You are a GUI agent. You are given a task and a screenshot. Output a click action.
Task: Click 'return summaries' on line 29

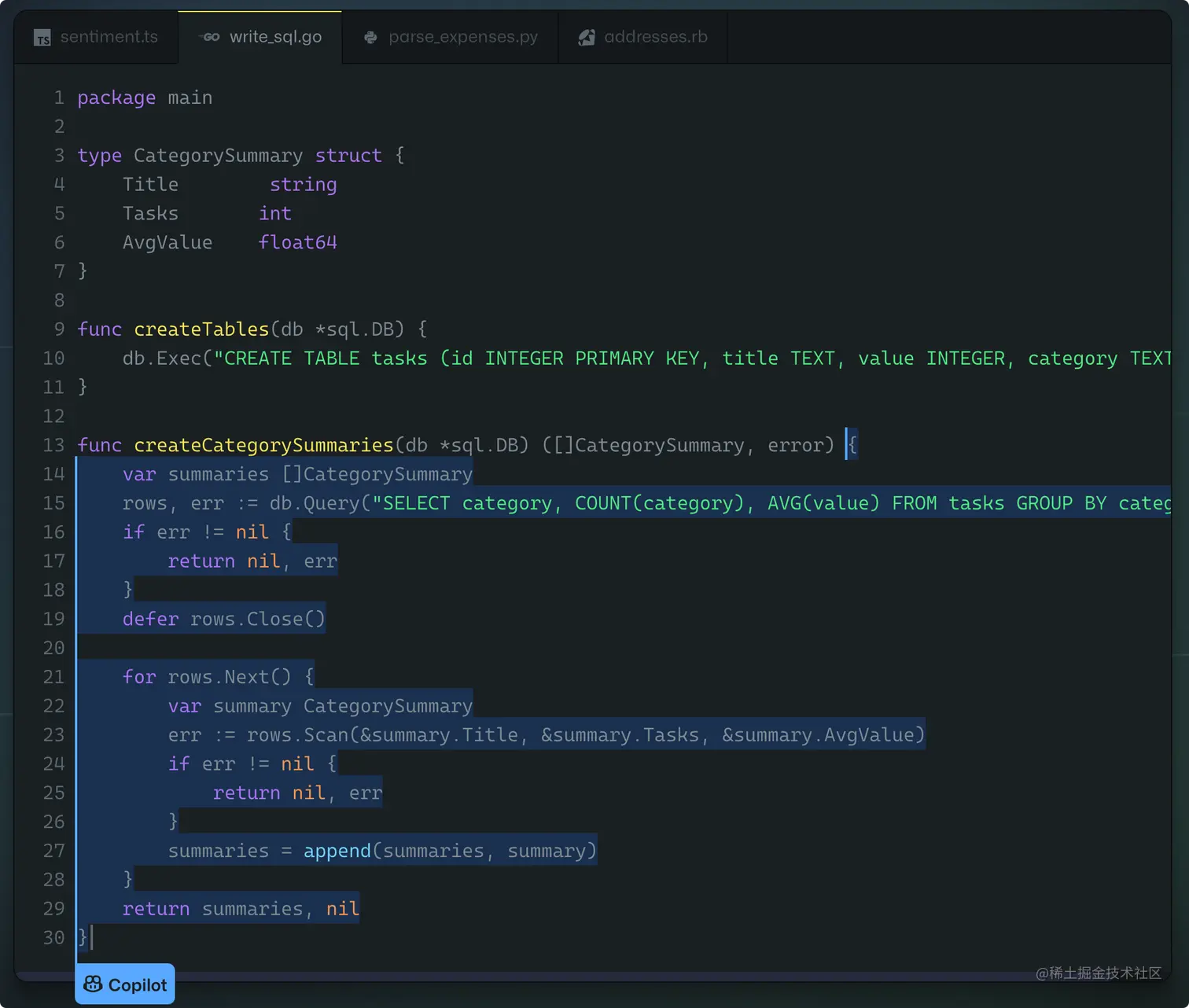[212, 909]
